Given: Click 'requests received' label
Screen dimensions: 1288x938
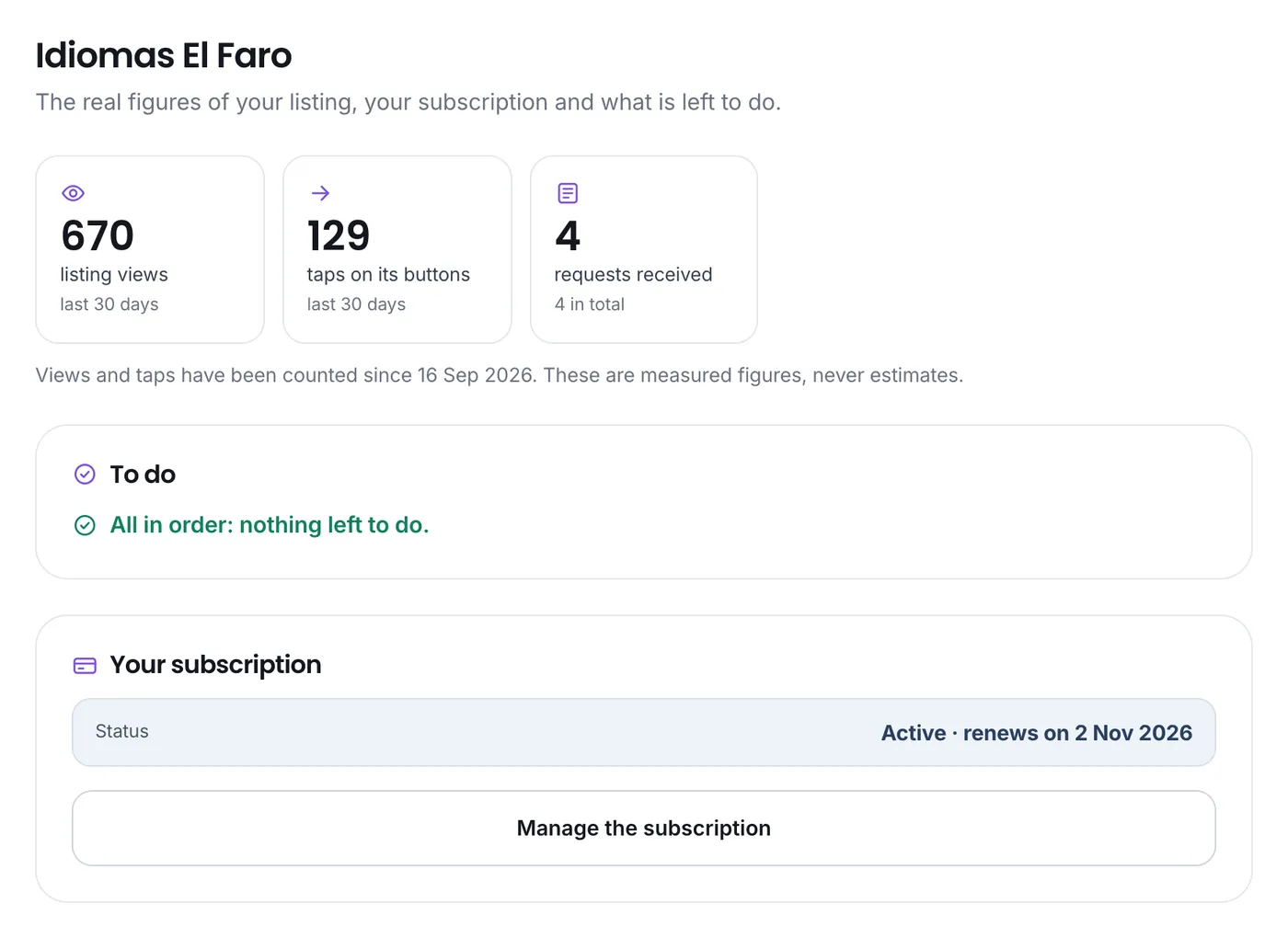Looking at the screenshot, I should (x=633, y=275).
